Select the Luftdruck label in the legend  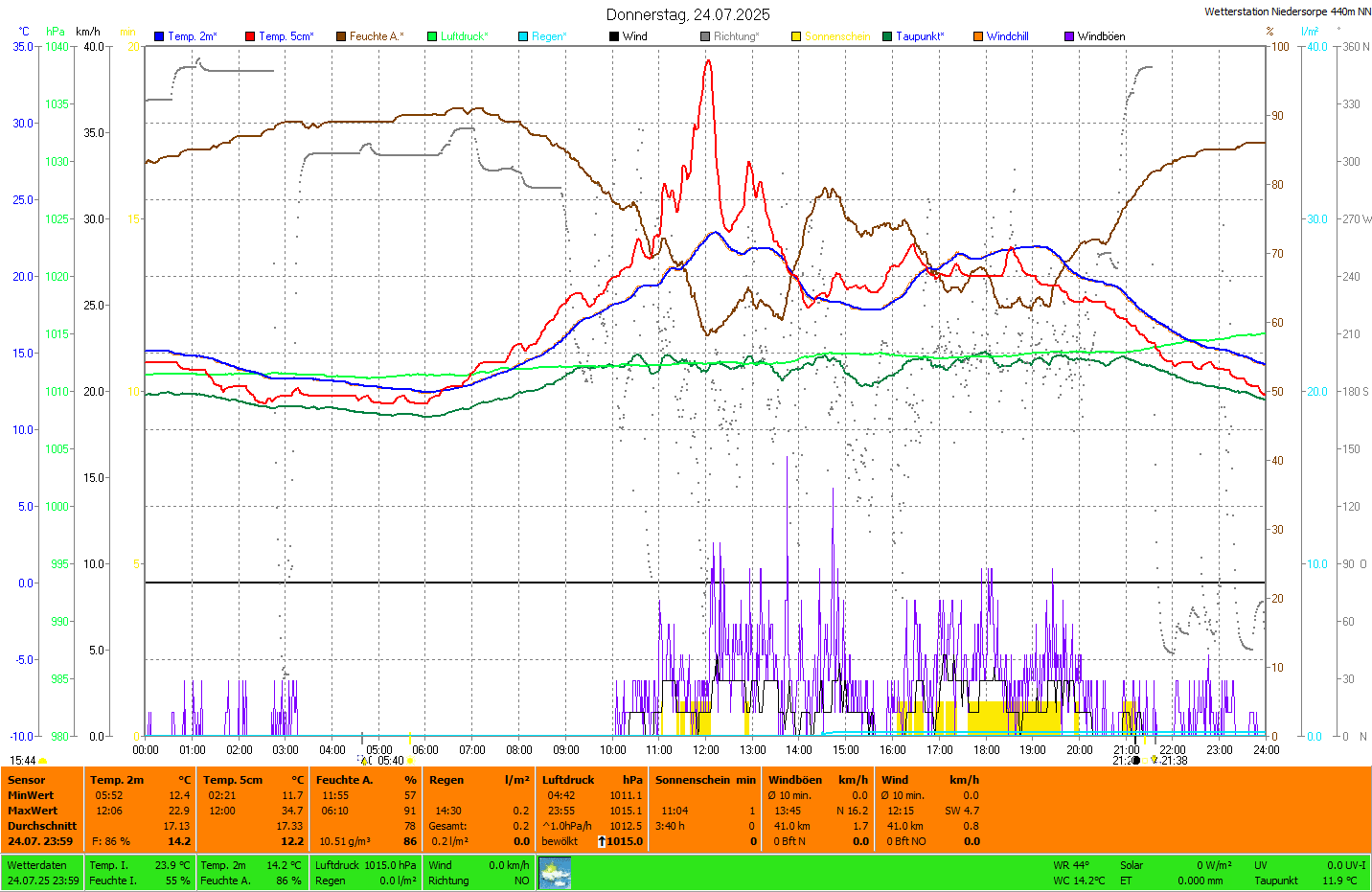pyautogui.click(x=464, y=36)
